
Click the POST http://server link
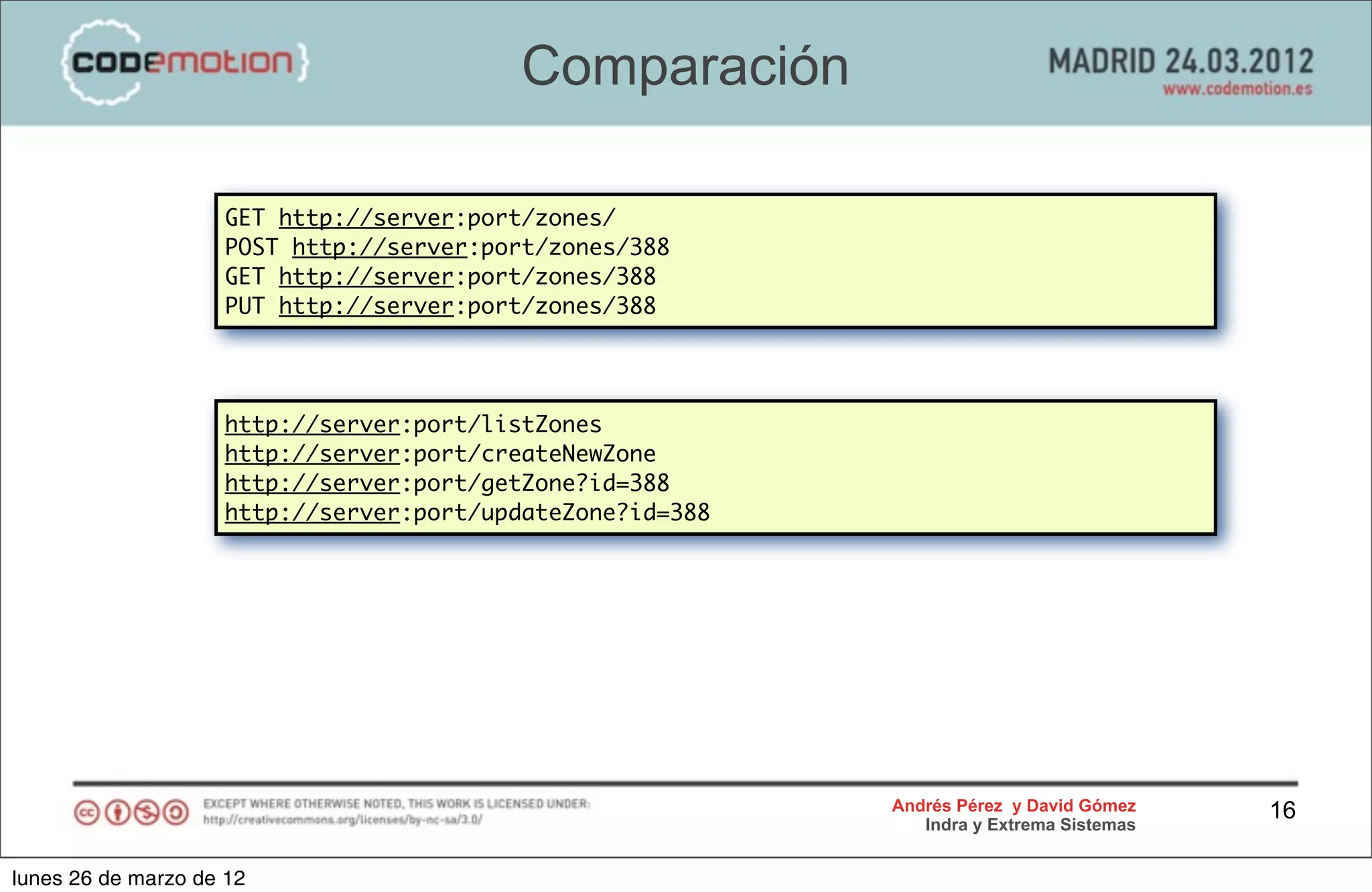click(x=380, y=248)
